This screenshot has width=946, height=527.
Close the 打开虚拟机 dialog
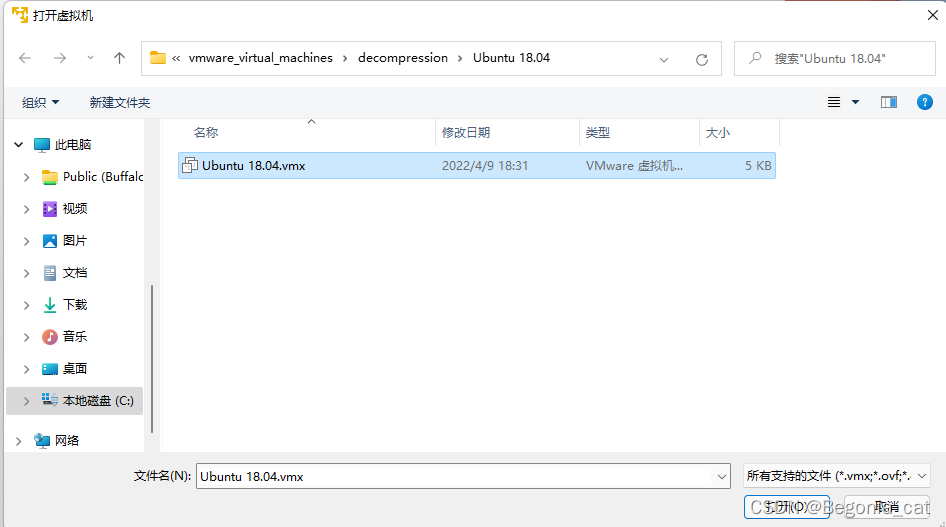point(933,15)
